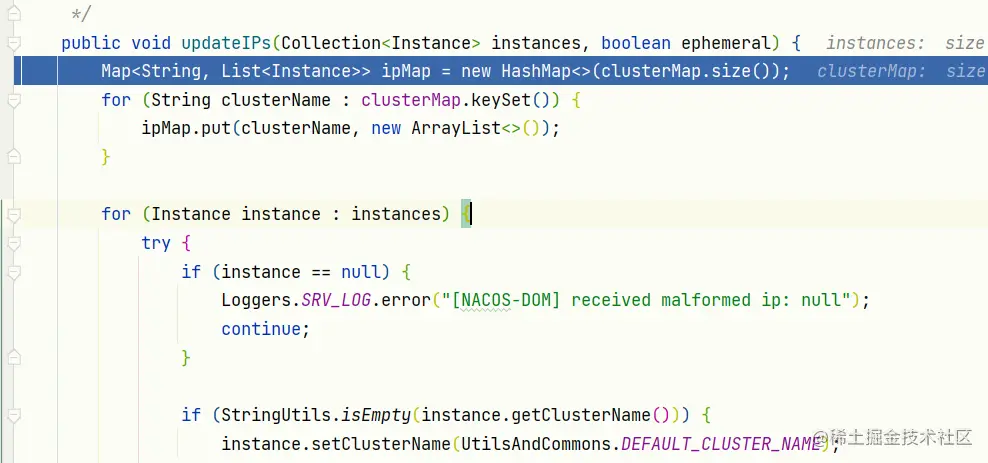Click 'keySet' method call

[x=502, y=100]
